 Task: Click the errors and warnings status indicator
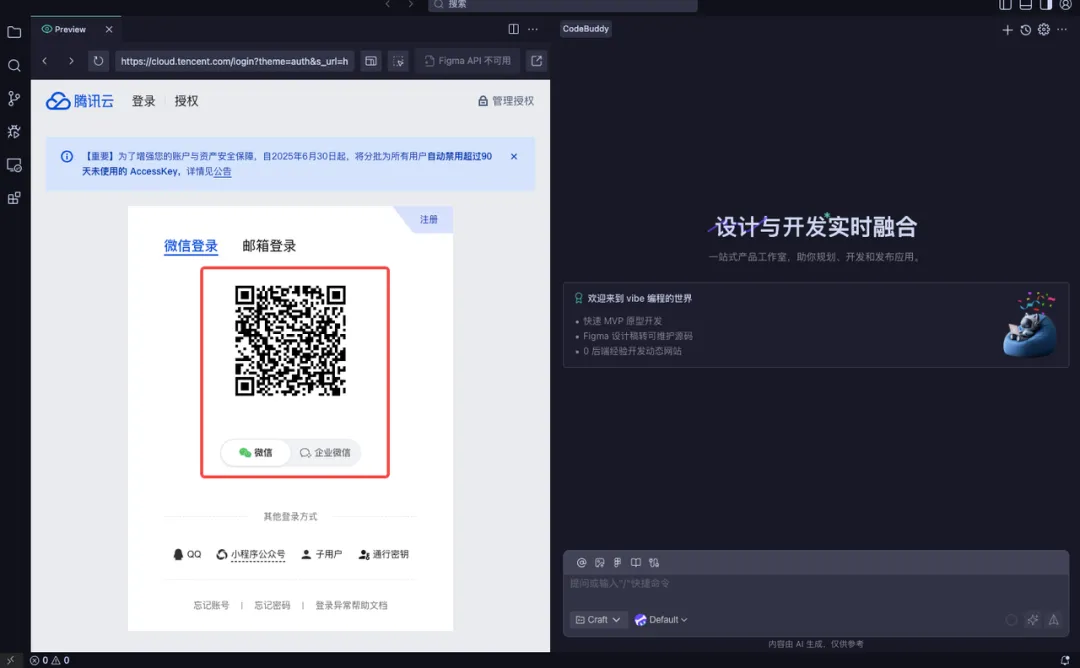pos(50,660)
